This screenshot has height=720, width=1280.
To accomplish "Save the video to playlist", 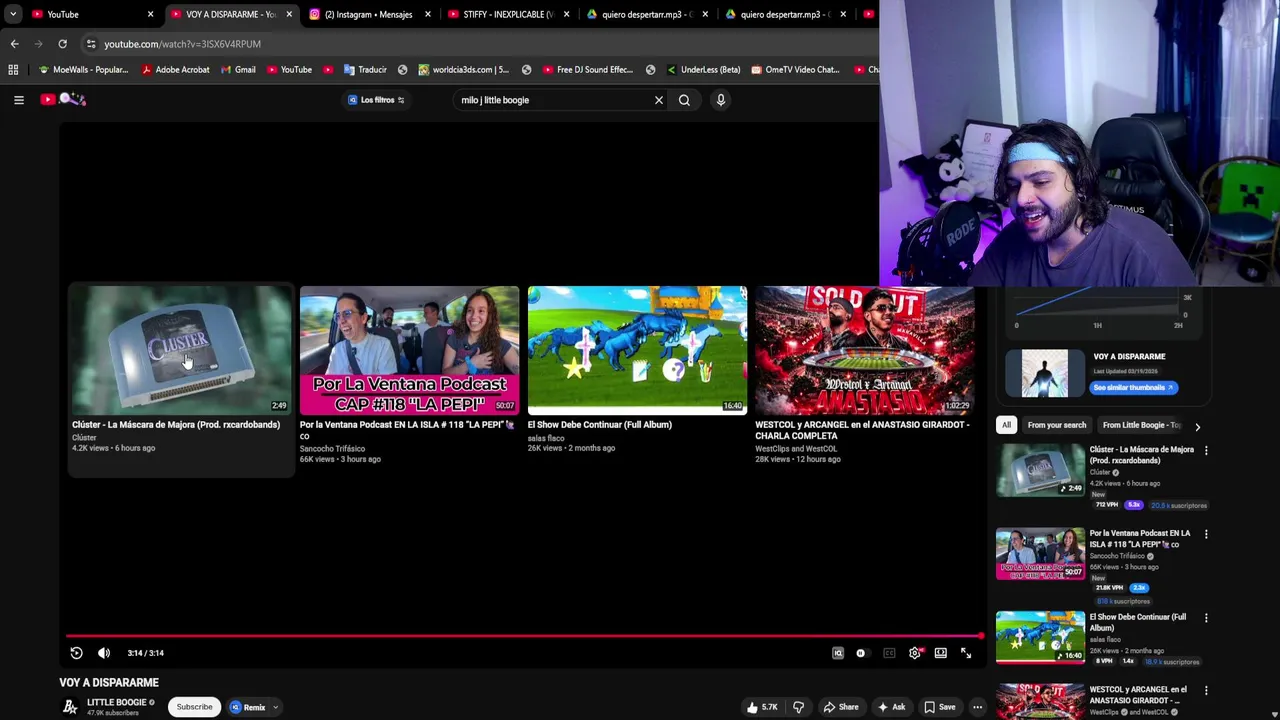I will tap(939, 707).
